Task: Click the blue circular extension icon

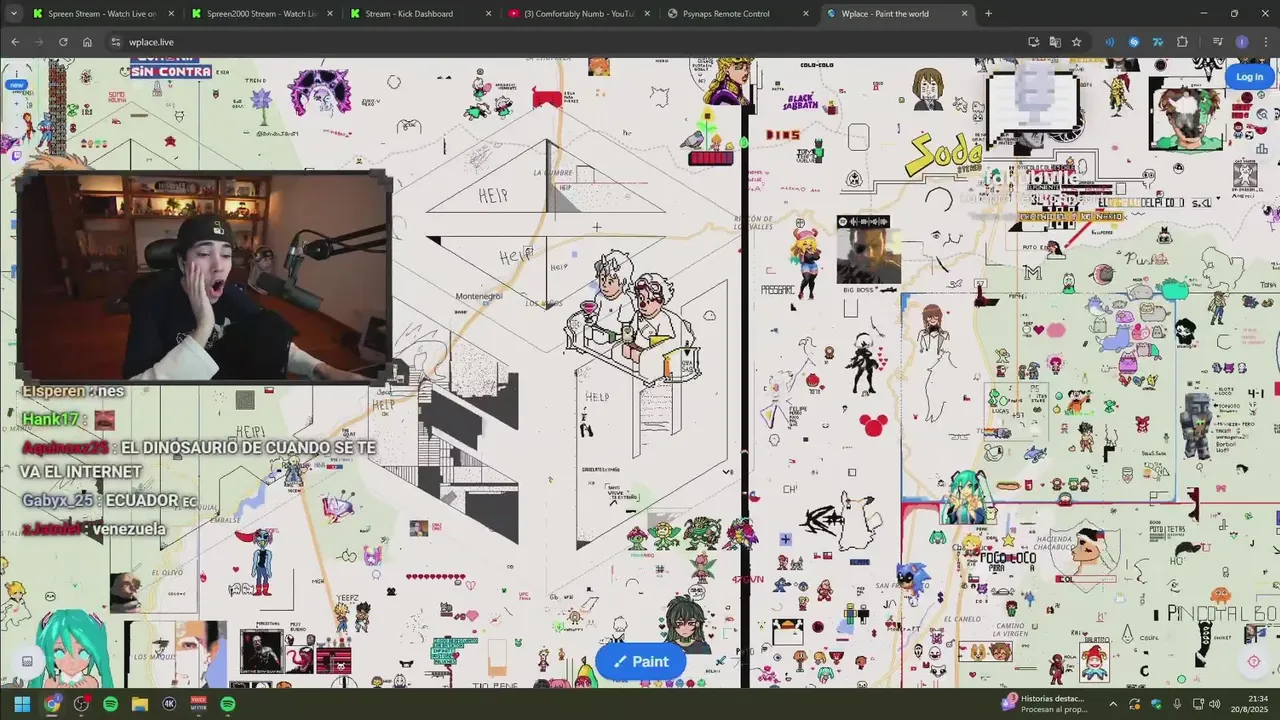Action: click(1134, 42)
